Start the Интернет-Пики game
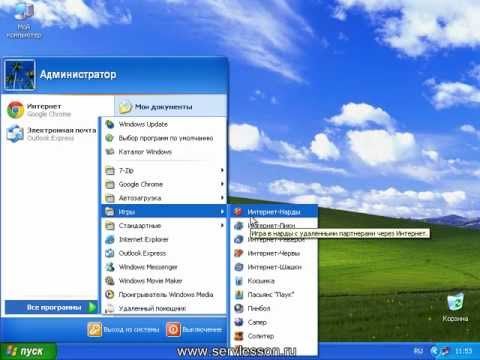480x360 pixels. (x=274, y=226)
